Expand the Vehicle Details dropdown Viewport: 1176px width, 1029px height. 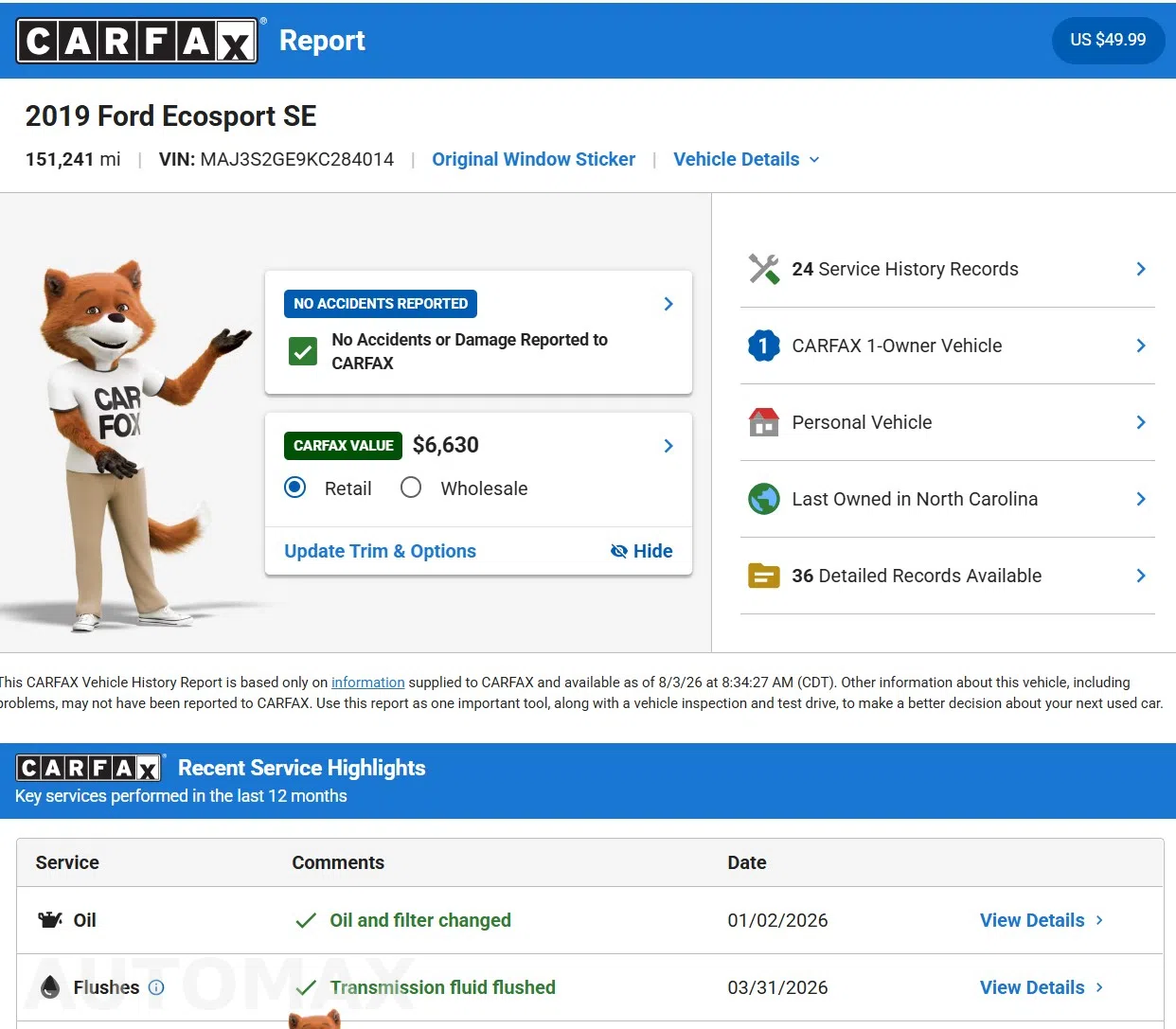pos(746,159)
